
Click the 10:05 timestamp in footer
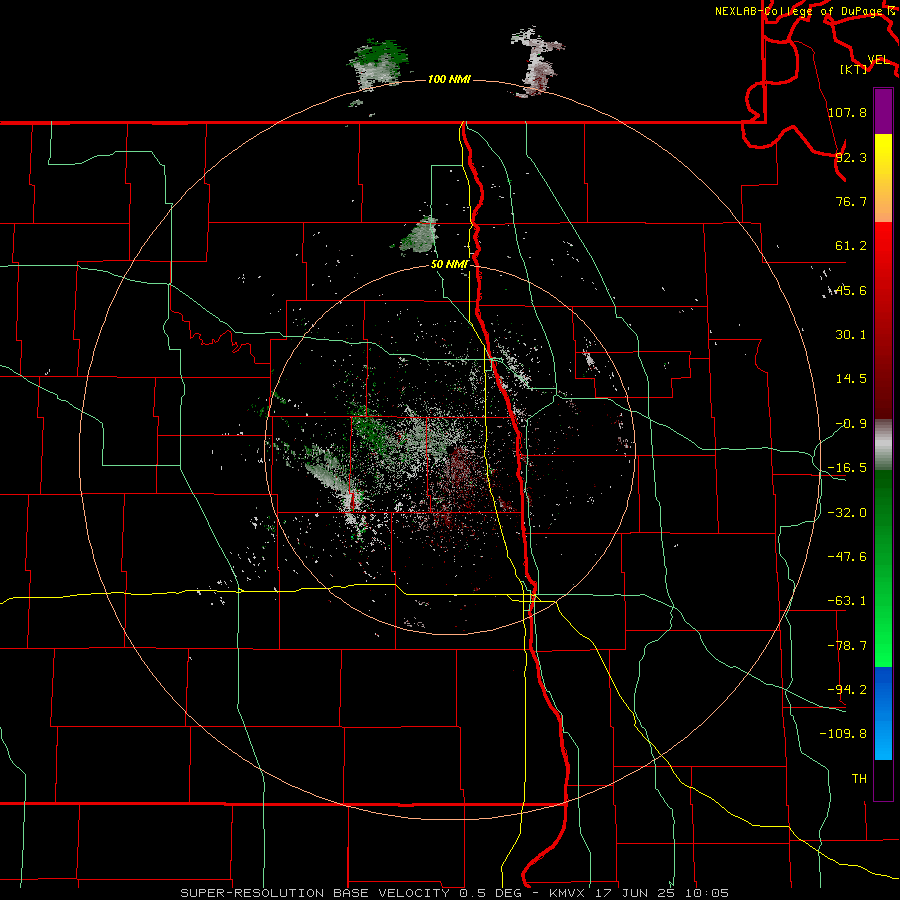tap(707, 893)
